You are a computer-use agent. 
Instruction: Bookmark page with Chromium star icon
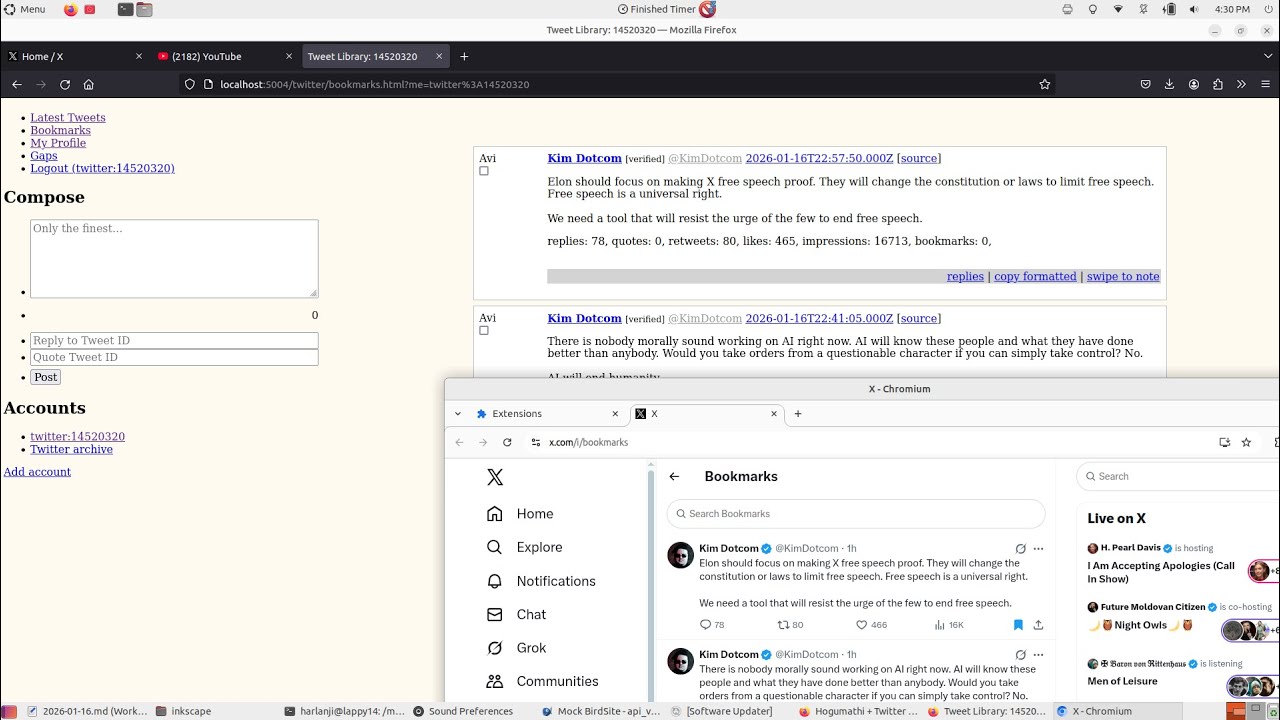point(1246,442)
